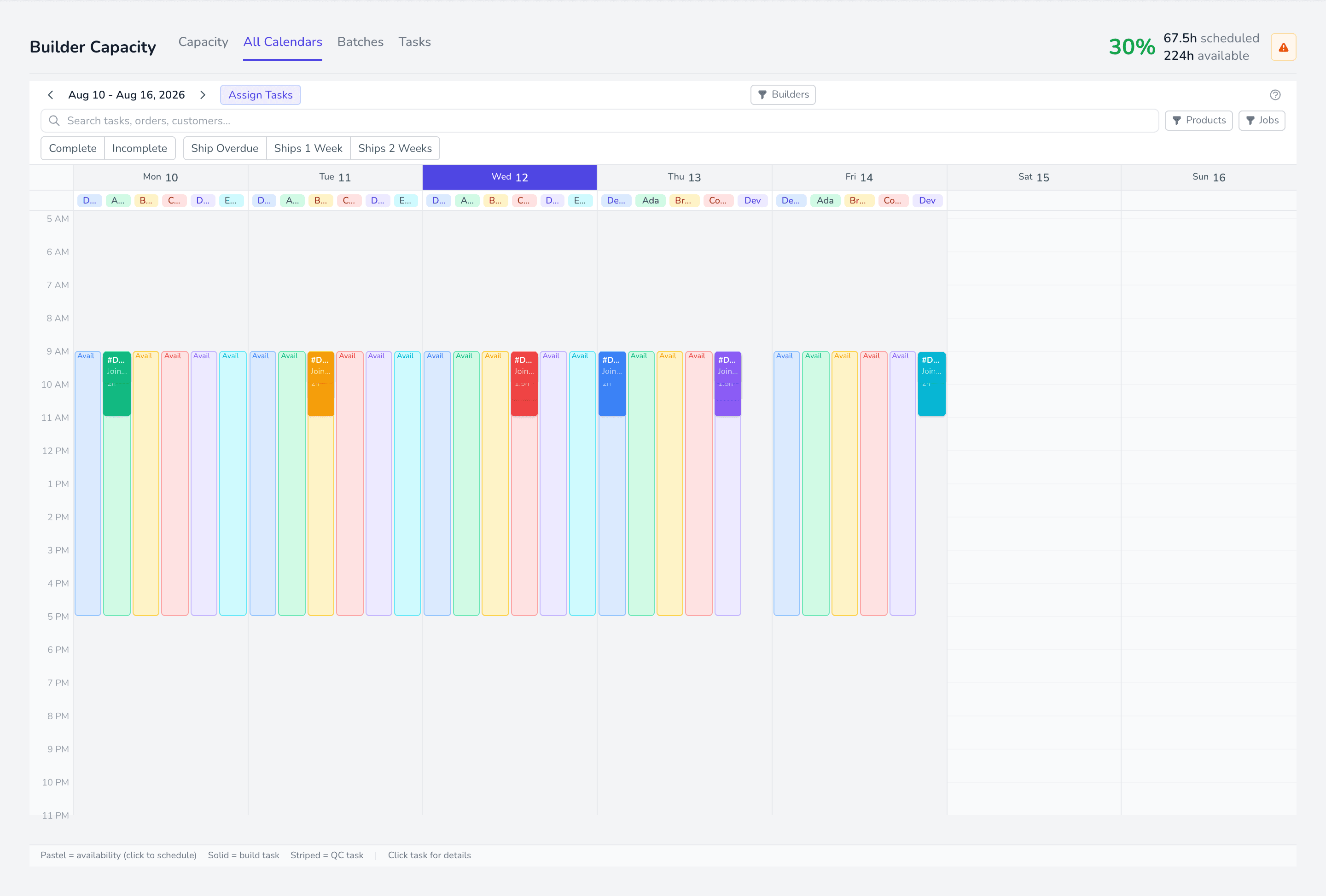The image size is (1326, 896).
Task: Open the cyan build task on Fri 14
Action: pyautogui.click(x=932, y=384)
